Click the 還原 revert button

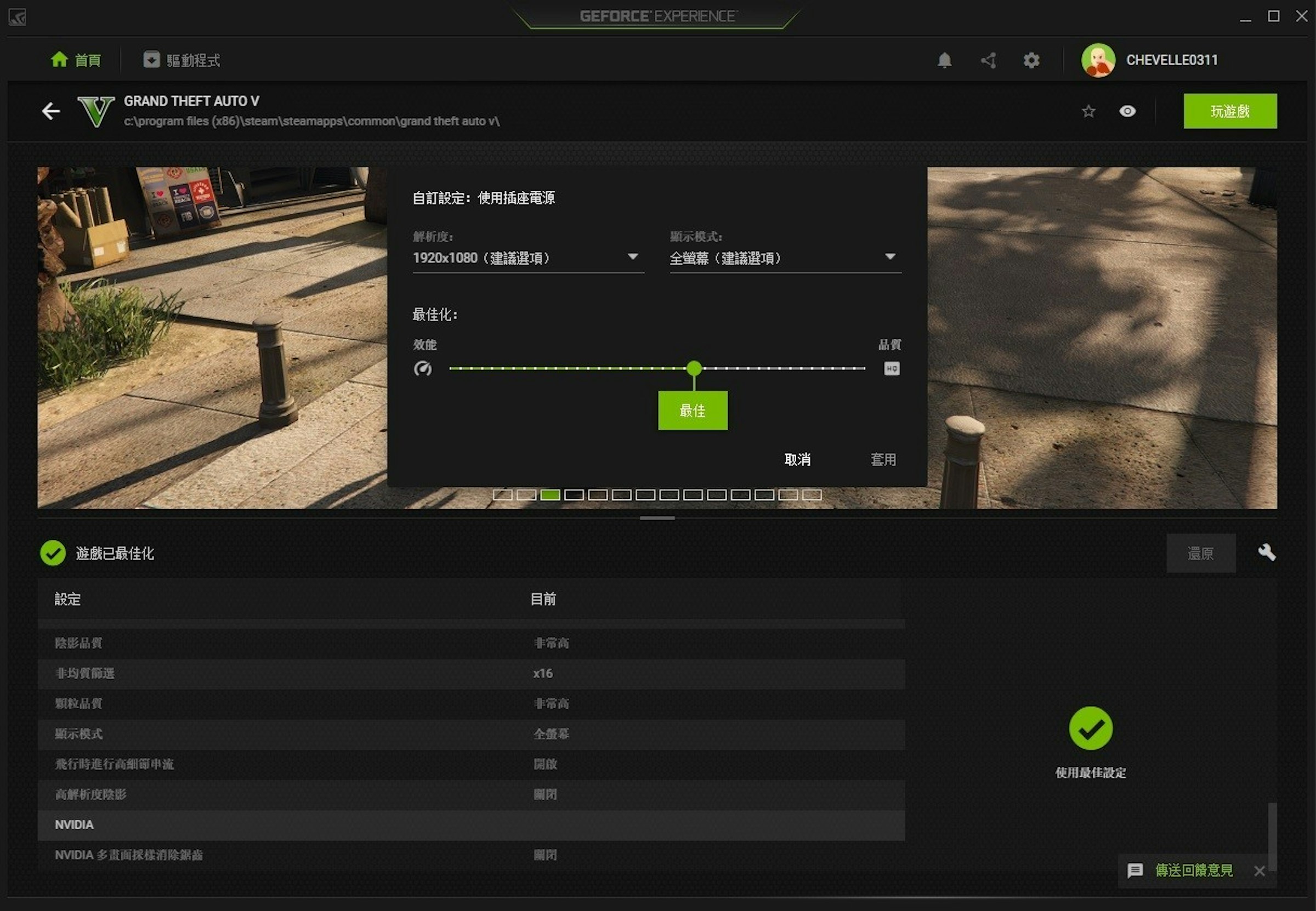click(x=1201, y=553)
